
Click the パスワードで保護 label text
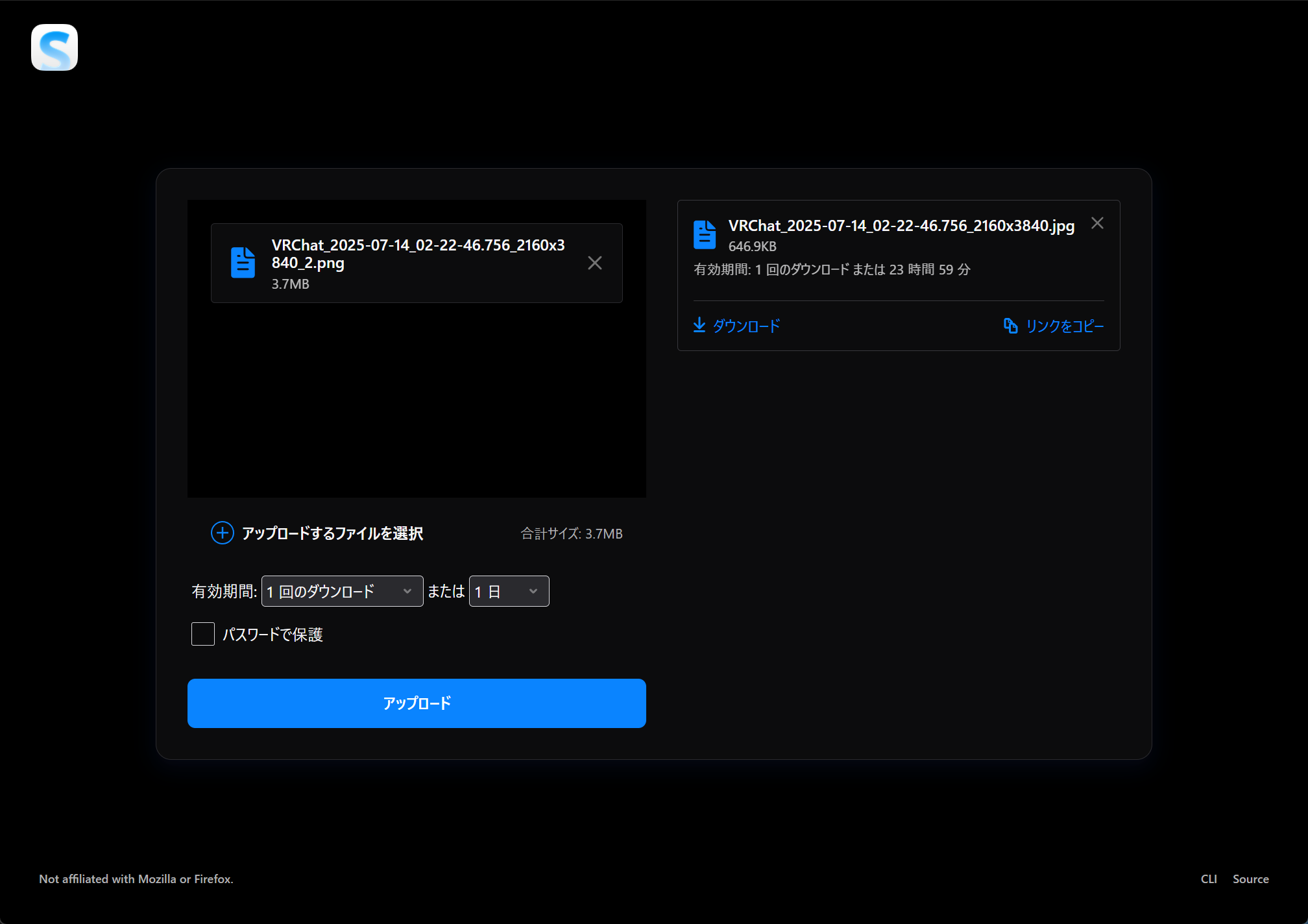[273, 635]
